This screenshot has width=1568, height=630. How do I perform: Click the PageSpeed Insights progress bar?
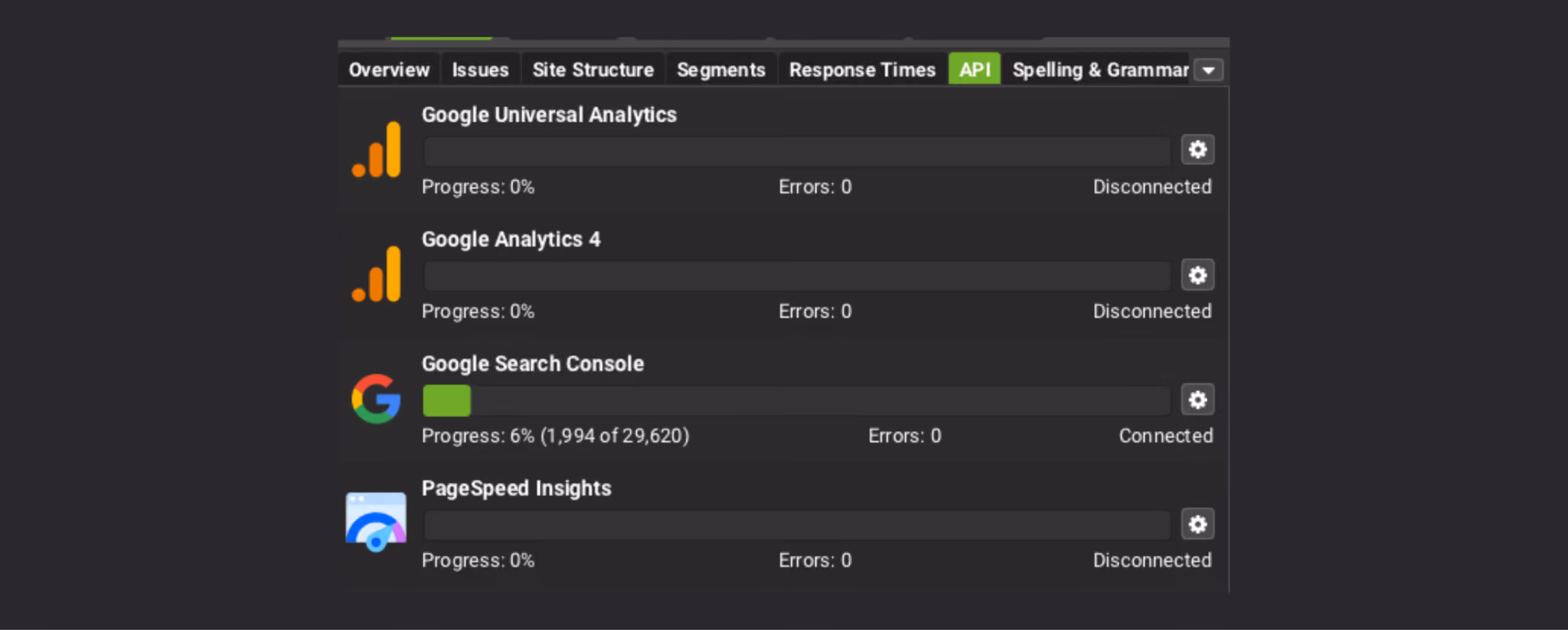tap(797, 525)
